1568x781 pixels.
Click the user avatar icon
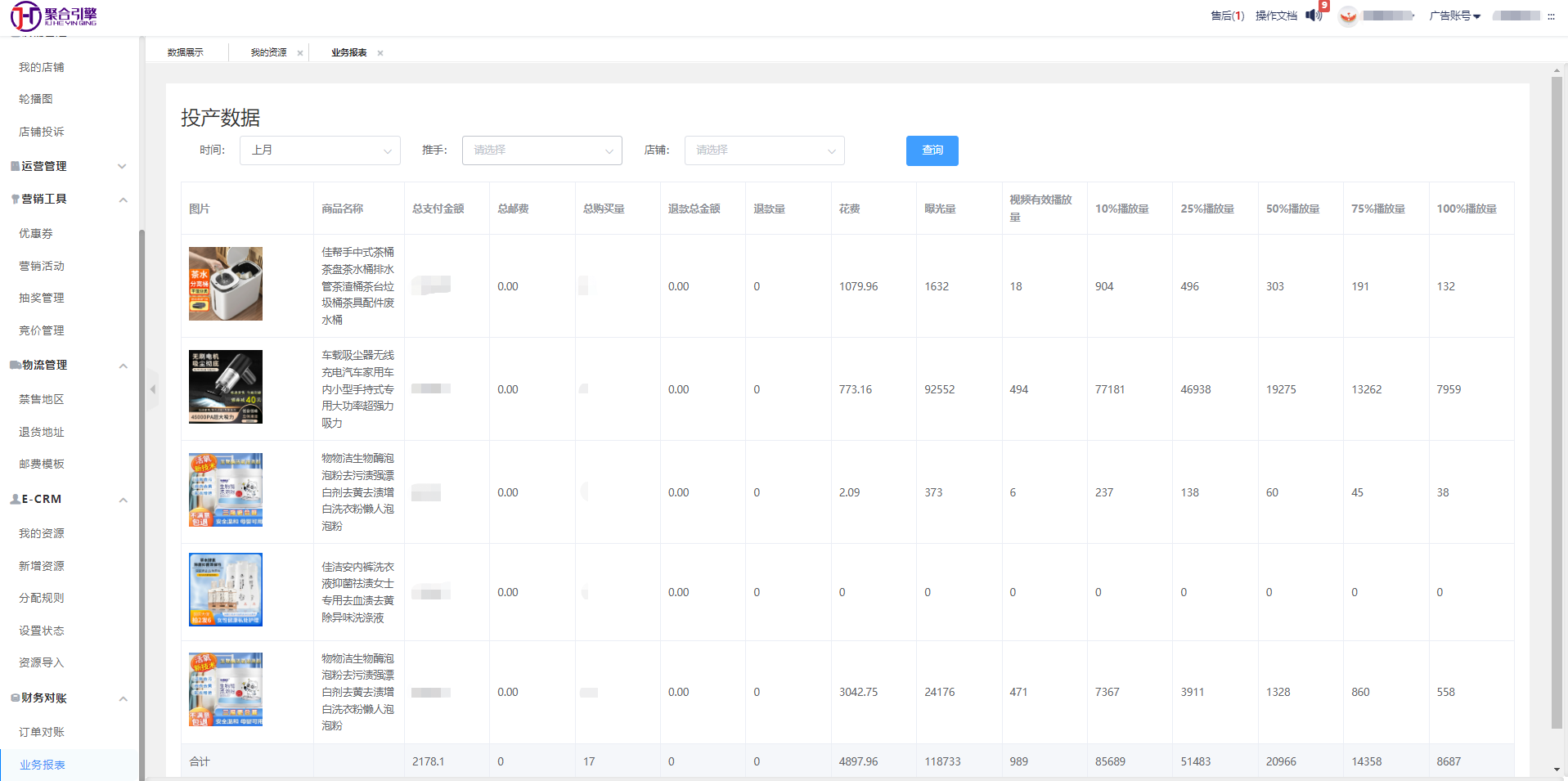pyautogui.click(x=1348, y=16)
